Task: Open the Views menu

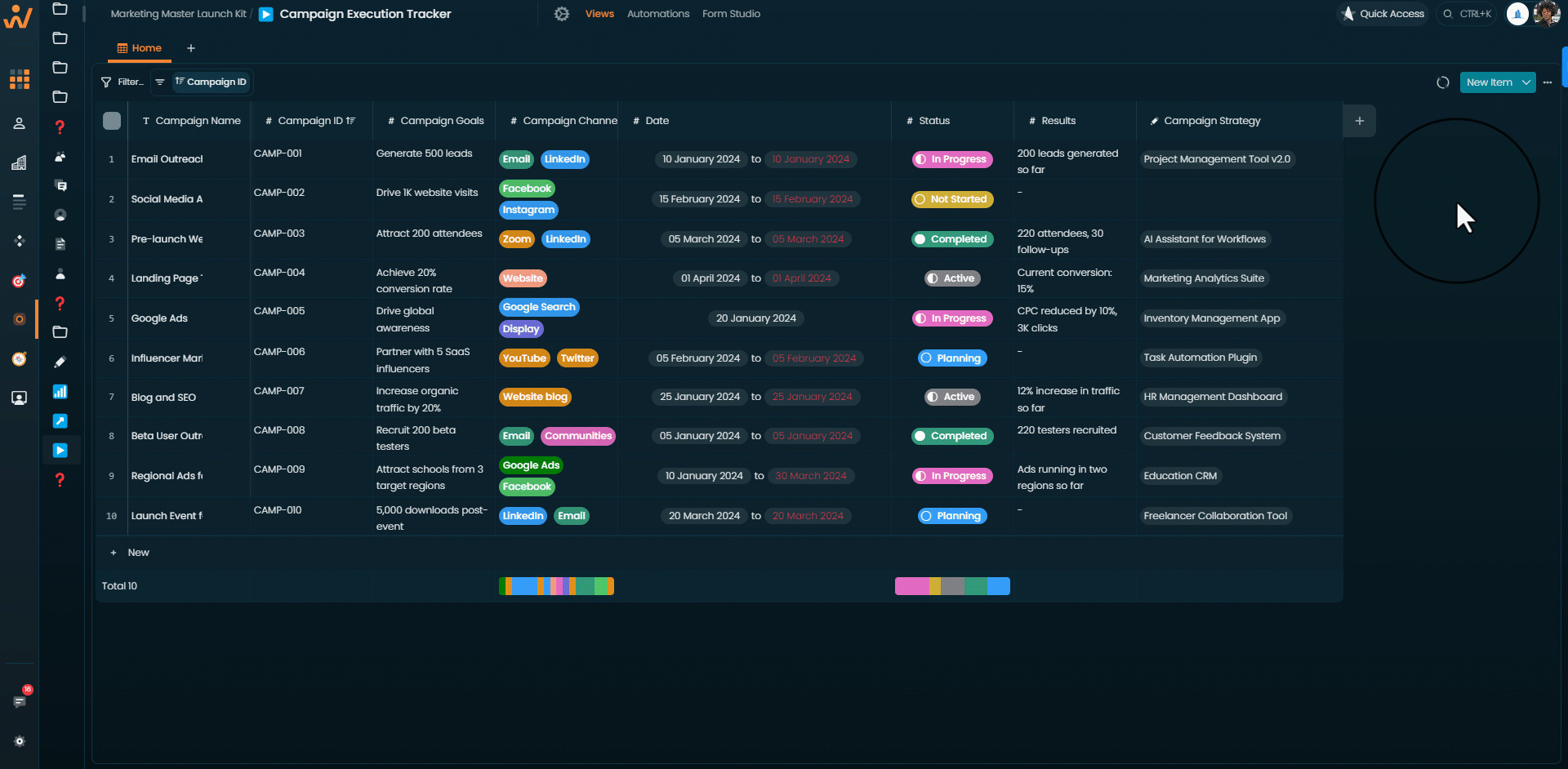Action: (599, 14)
